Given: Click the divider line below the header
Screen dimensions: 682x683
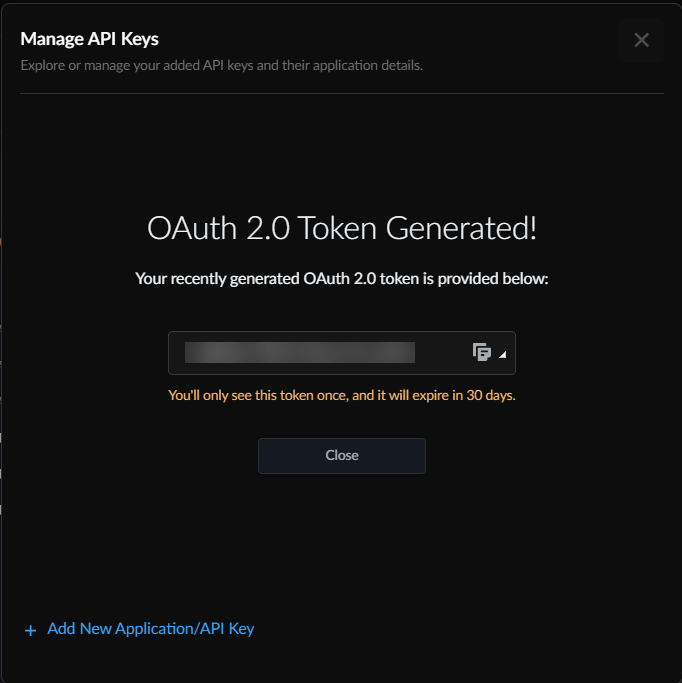Looking at the screenshot, I should tap(342, 94).
